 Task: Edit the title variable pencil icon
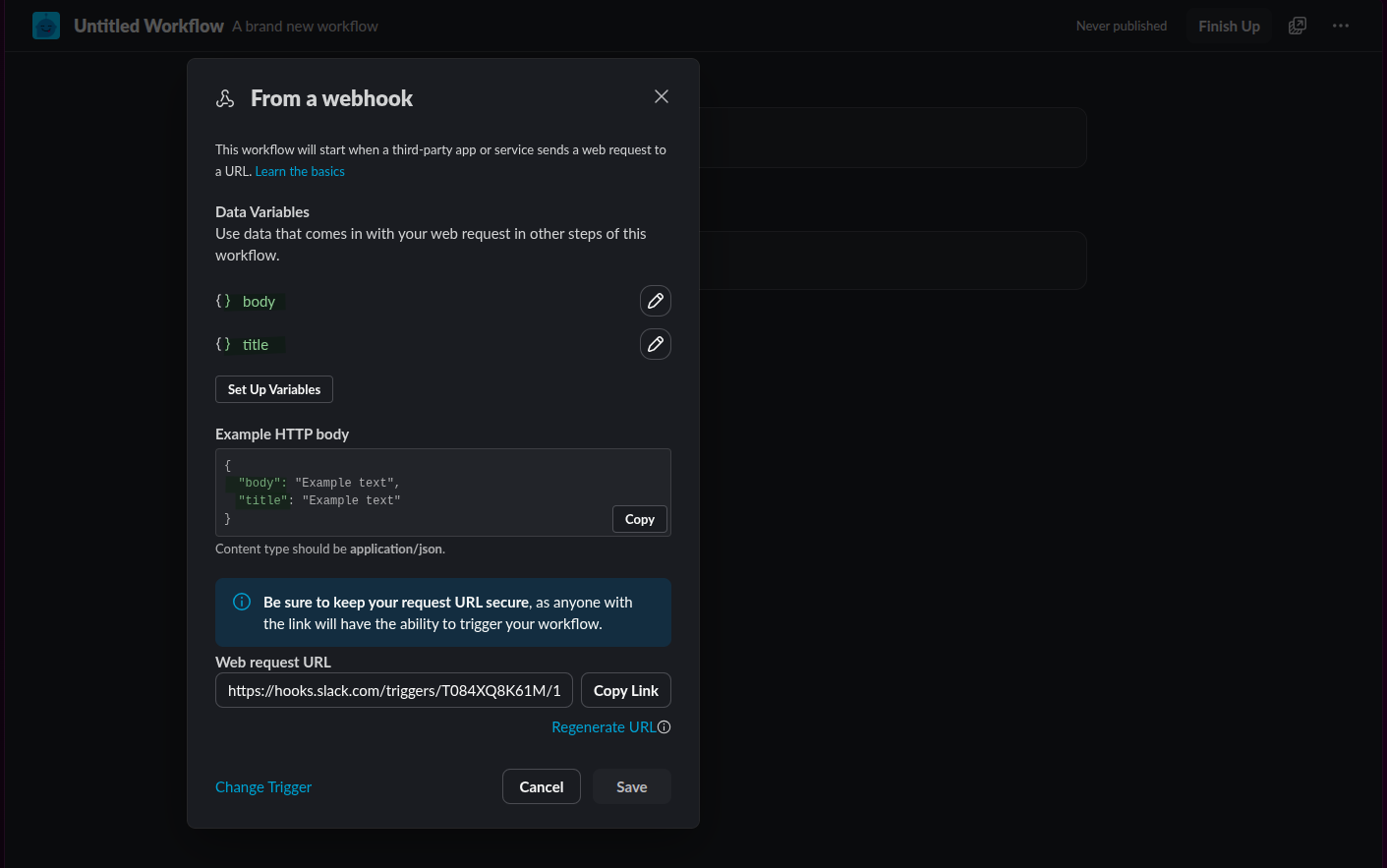coord(656,344)
